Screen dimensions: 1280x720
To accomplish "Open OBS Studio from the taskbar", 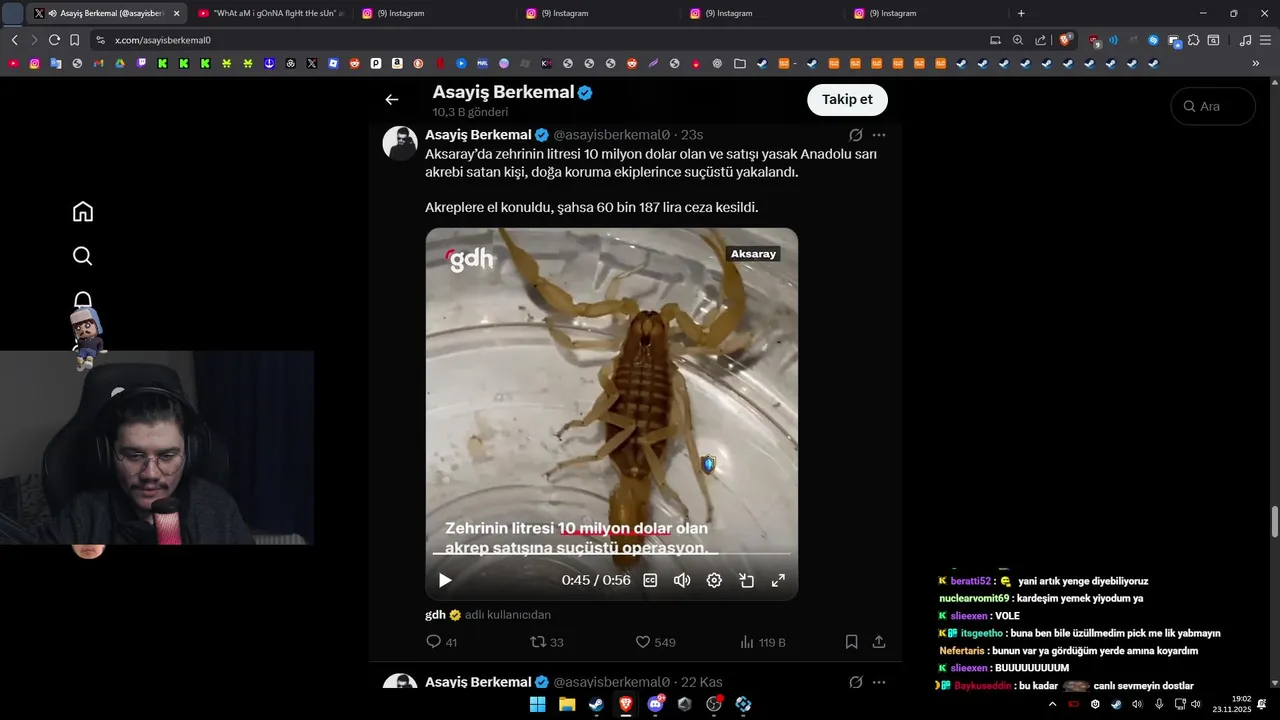I will (714, 704).
